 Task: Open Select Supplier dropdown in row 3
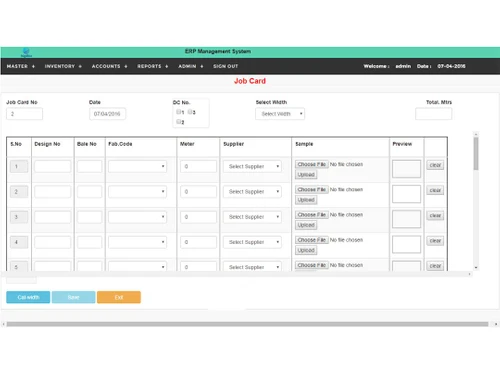tap(252, 217)
